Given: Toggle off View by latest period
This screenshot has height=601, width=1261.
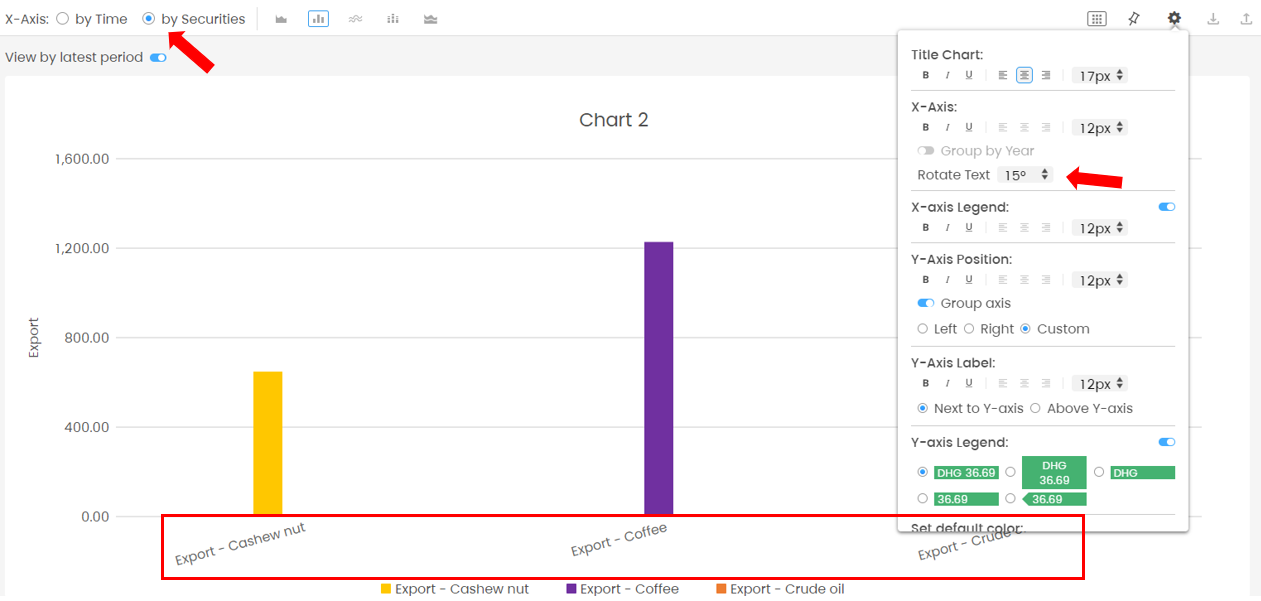Looking at the screenshot, I should (x=158, y=58).
